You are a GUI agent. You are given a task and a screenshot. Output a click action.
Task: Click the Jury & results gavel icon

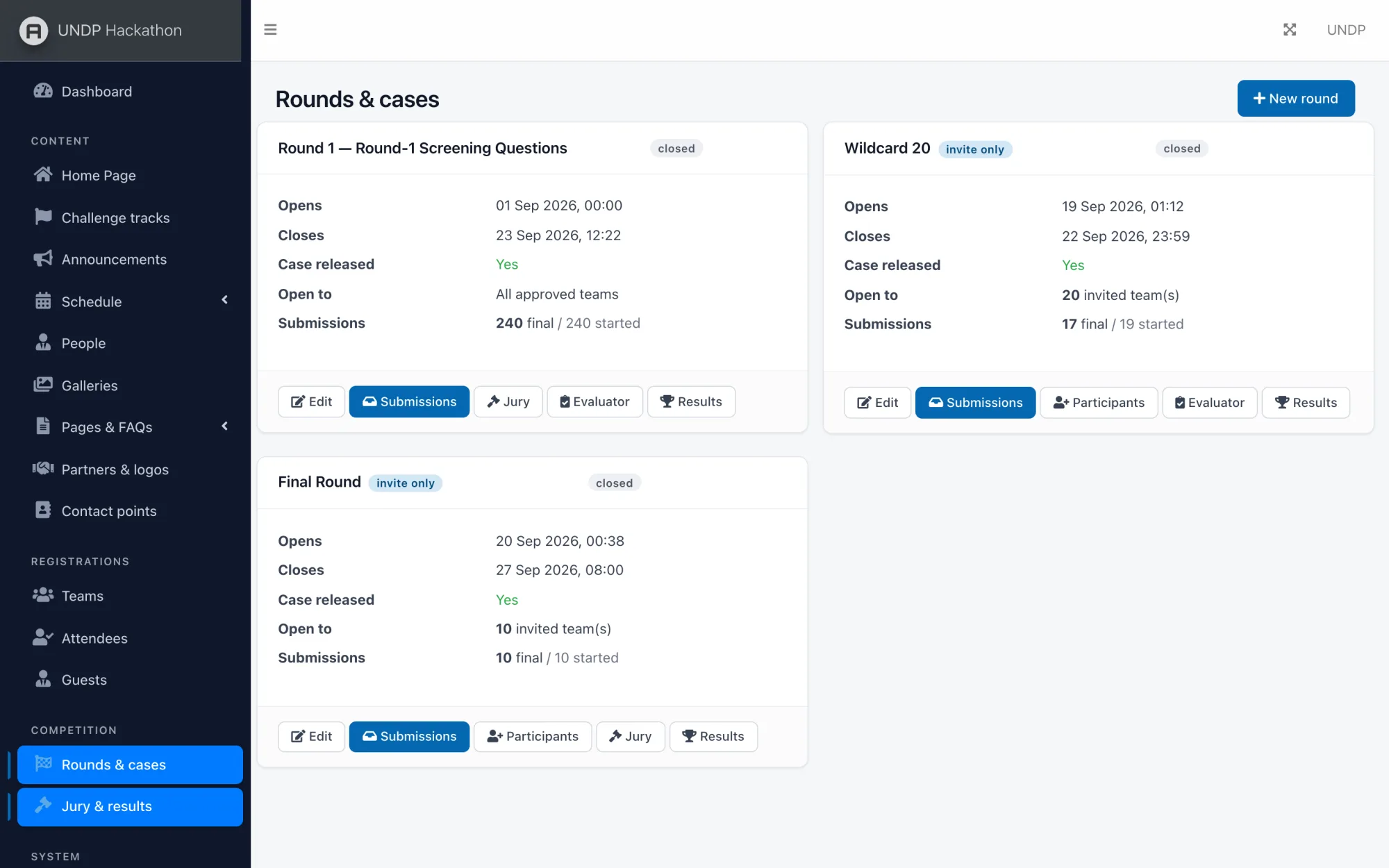point(43,806)
